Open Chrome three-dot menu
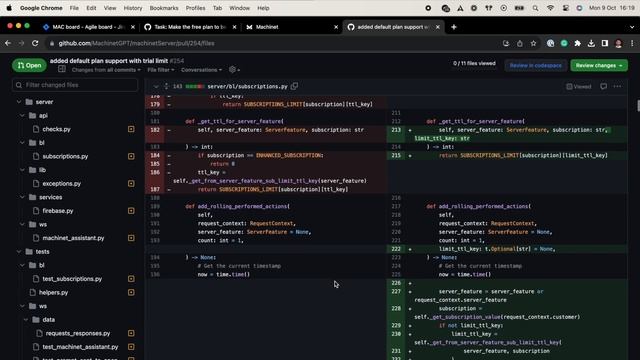The height and width of the screenshot is (360, 640). coord(632,43)
